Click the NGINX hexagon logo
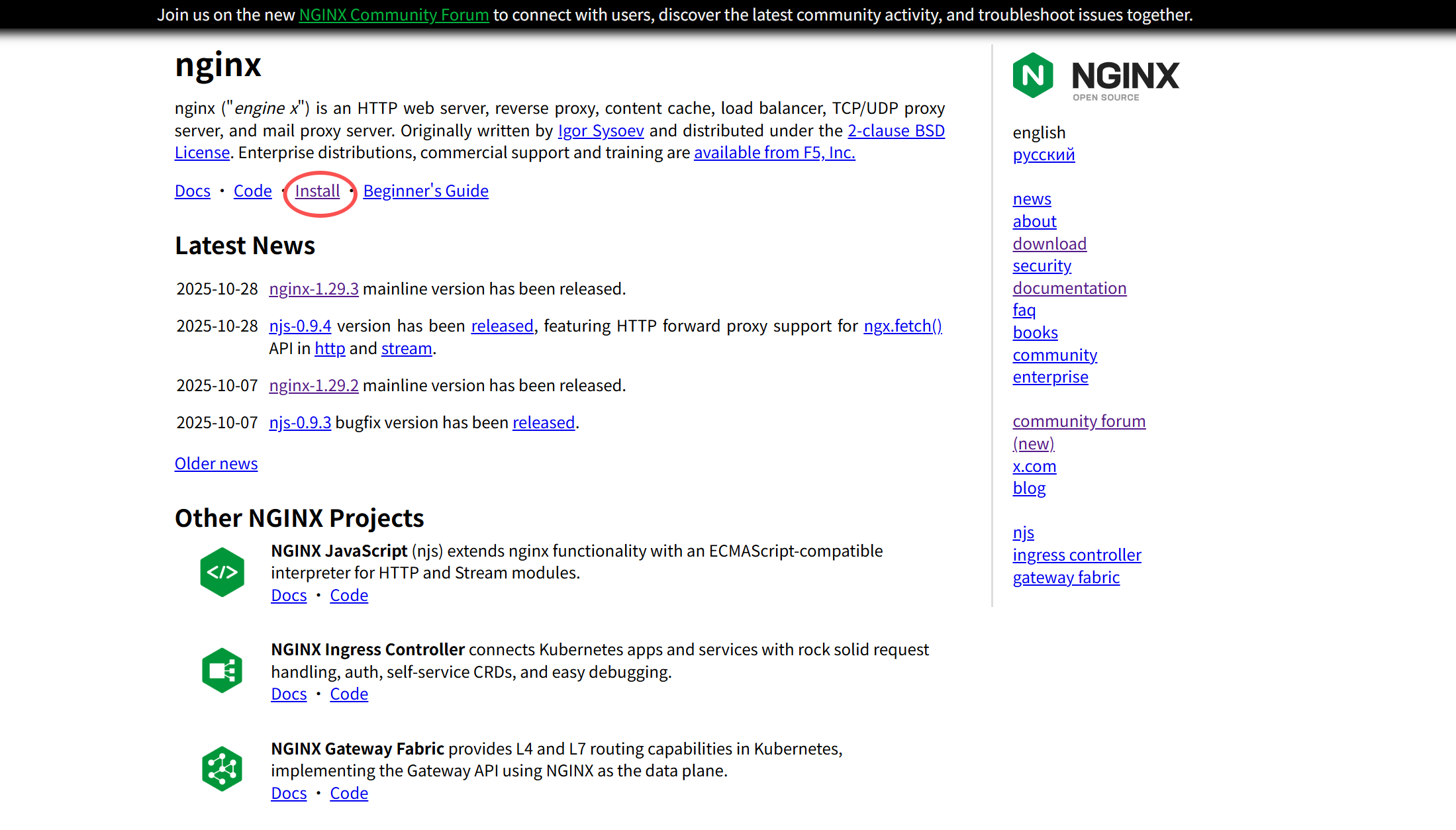The width and height of the screenshot is (1456, 830). 1033,75
